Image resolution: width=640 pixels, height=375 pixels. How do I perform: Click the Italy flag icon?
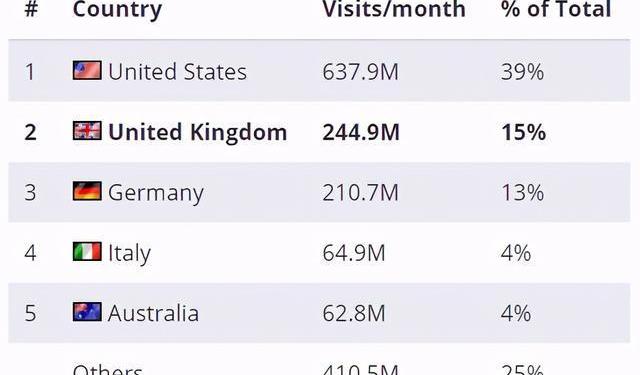[x=87, y=251]
